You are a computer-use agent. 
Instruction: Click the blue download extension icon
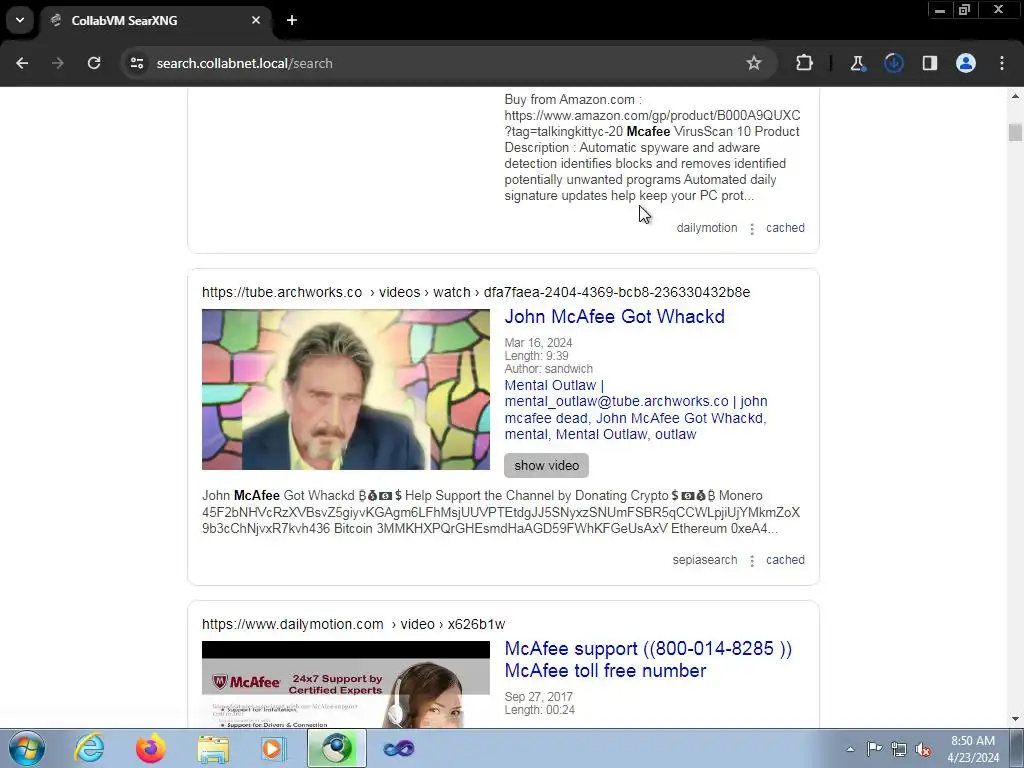click(x=894, y=63)
